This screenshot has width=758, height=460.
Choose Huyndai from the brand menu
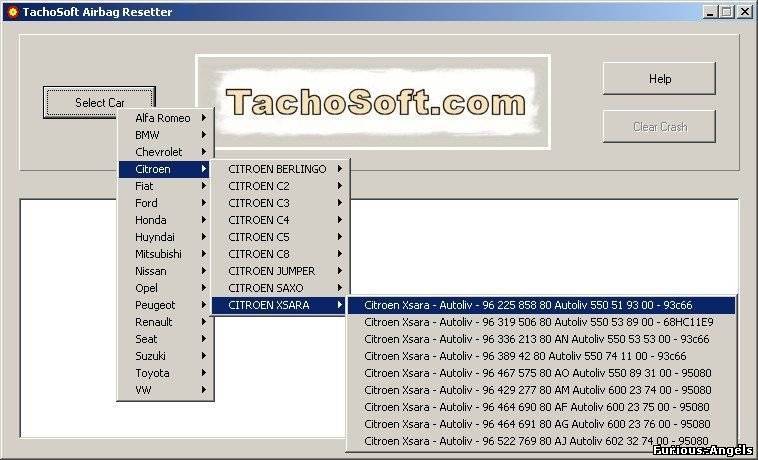coord(164,237)
